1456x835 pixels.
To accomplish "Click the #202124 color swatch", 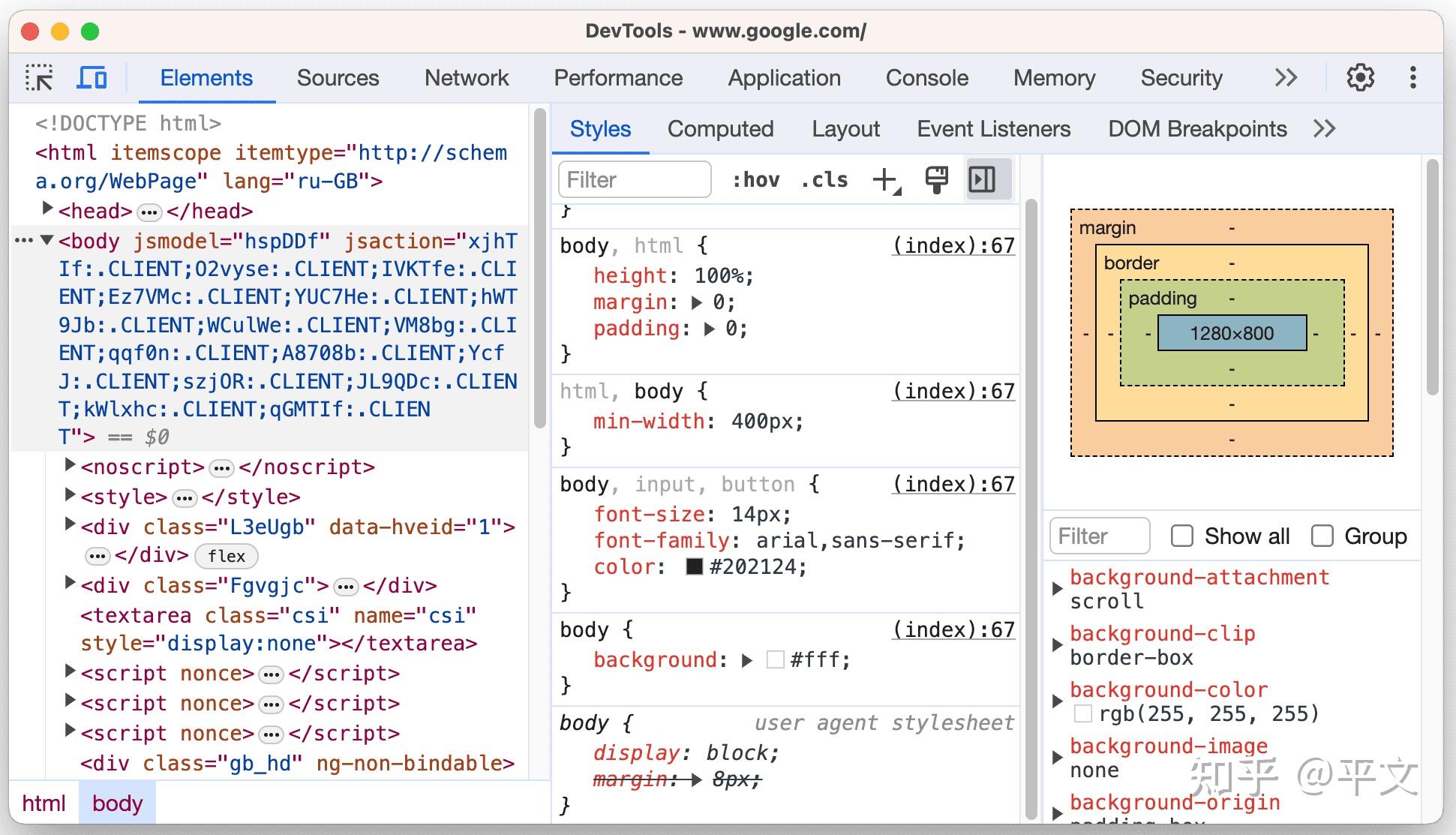I will (695, 566).
